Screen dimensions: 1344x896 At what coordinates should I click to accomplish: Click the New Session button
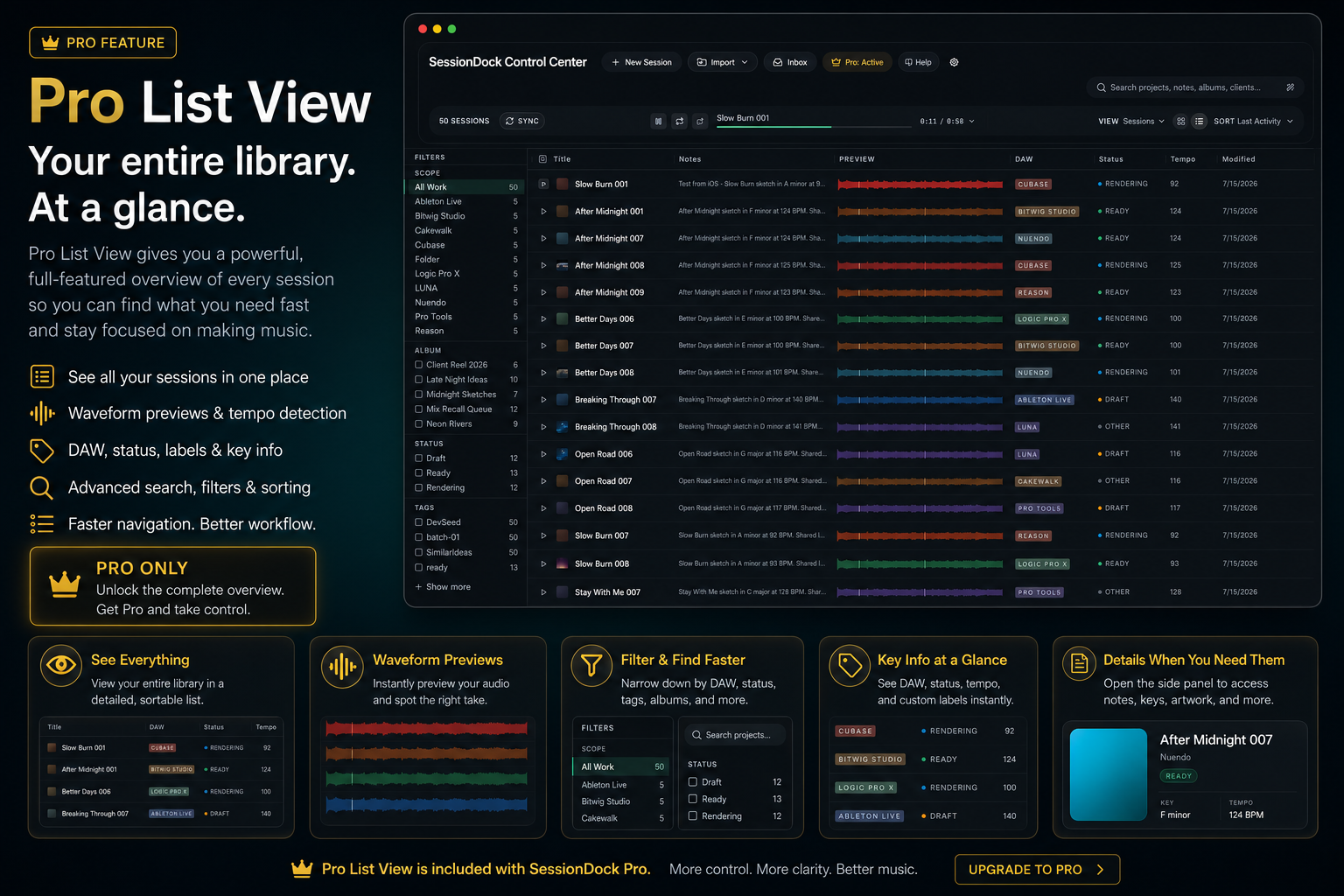(642, 62)
